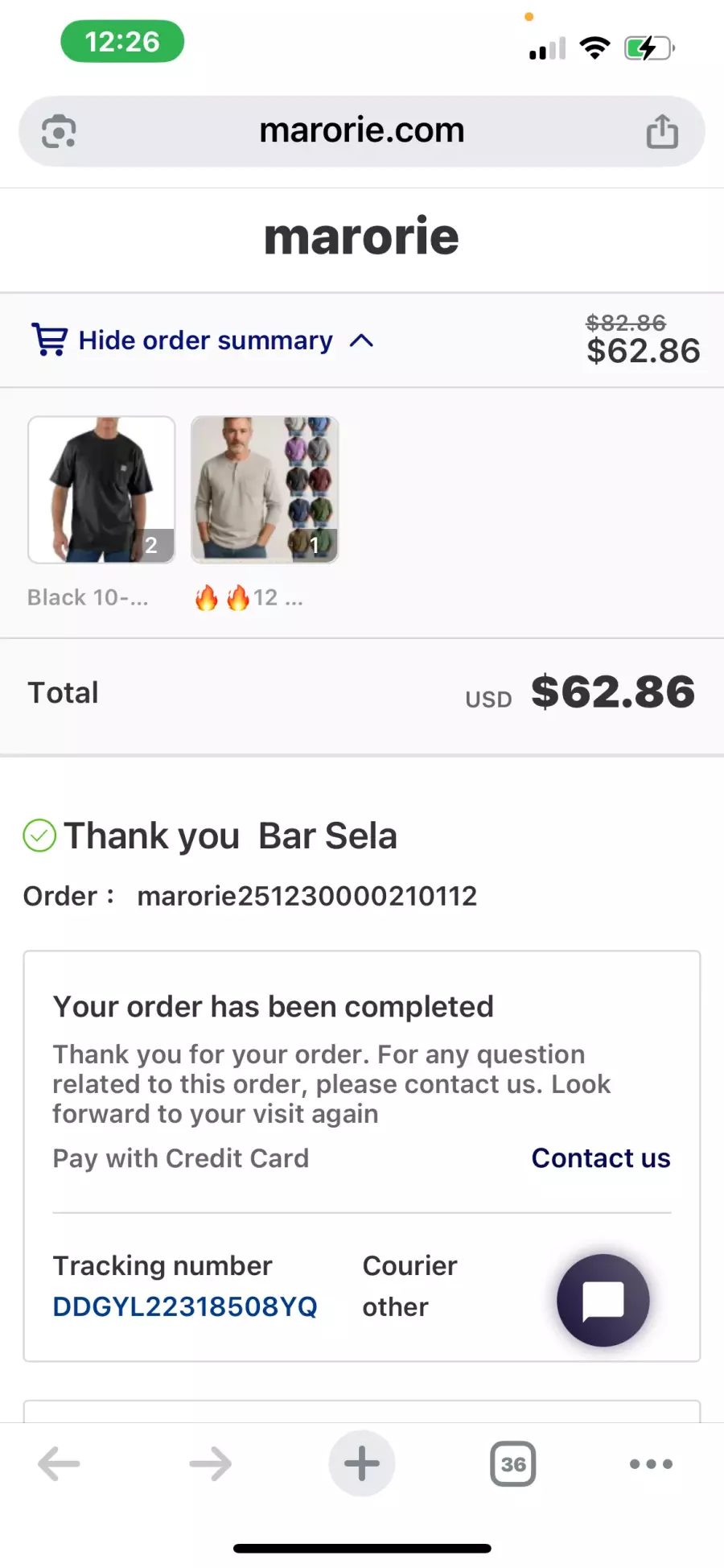Tap the shopping cart icon
The width and height of the screenshot is (724, 1568).
tap(49, 340)
